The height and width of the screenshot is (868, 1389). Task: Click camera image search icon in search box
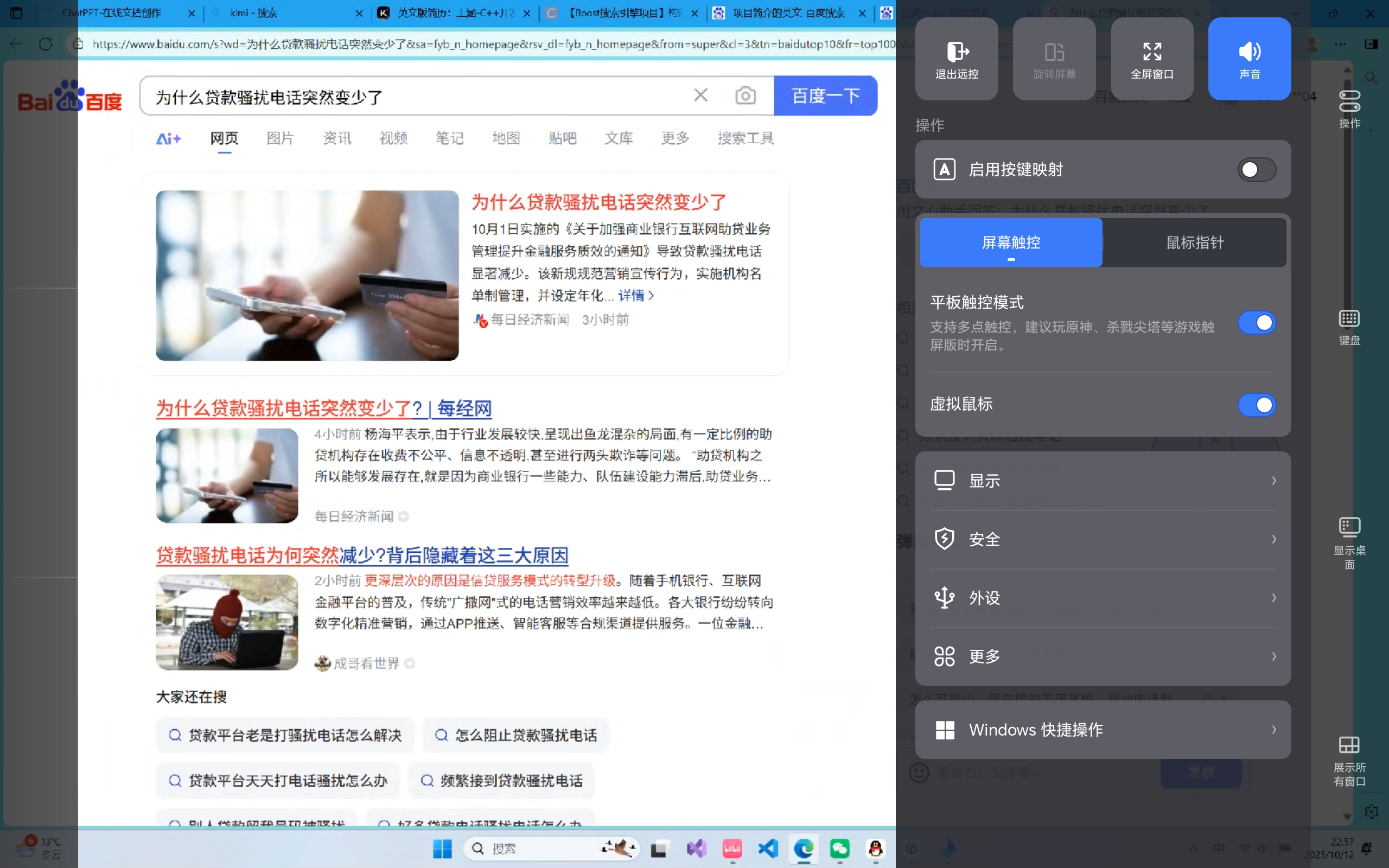745,95
